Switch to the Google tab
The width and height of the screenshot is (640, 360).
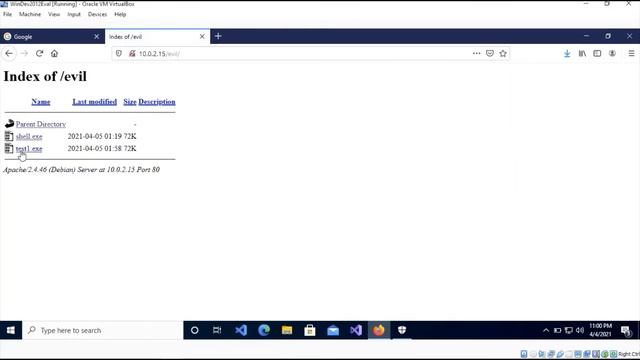click(52, 37)
